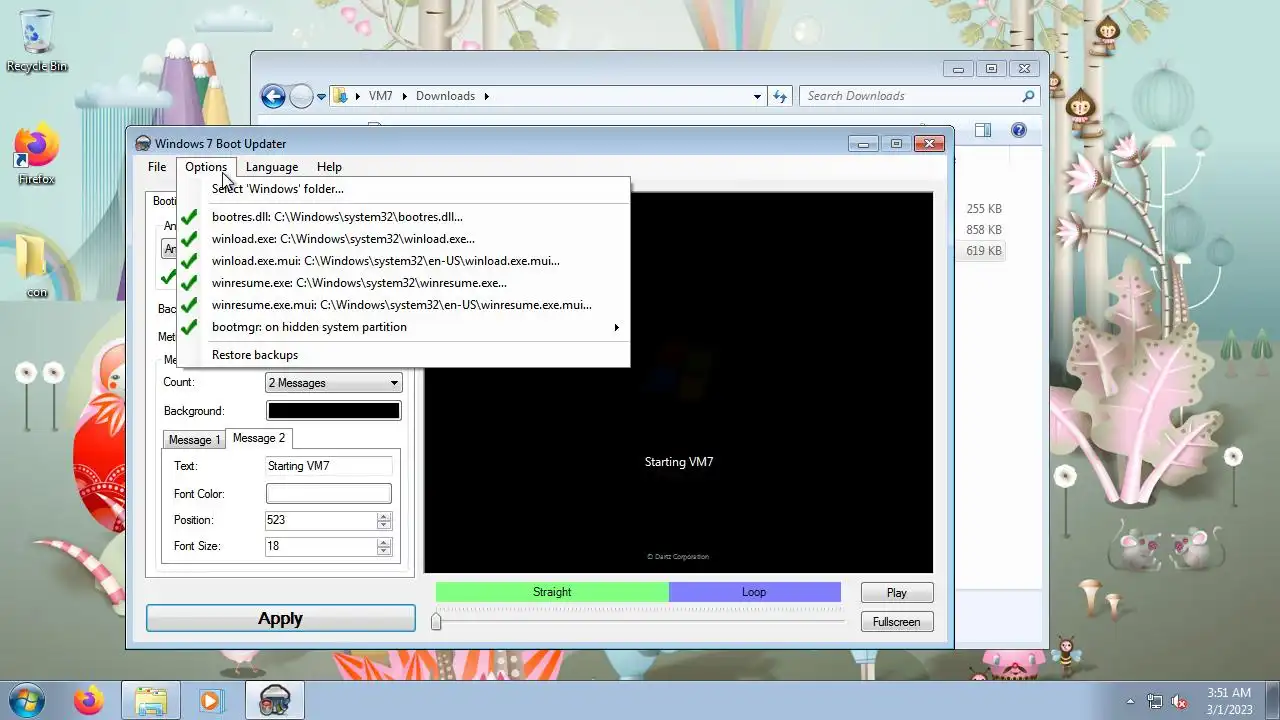The image size is (1280, 720).
Task: Decrease Font Size with down arrow
Action: click(x=384, y=551)
